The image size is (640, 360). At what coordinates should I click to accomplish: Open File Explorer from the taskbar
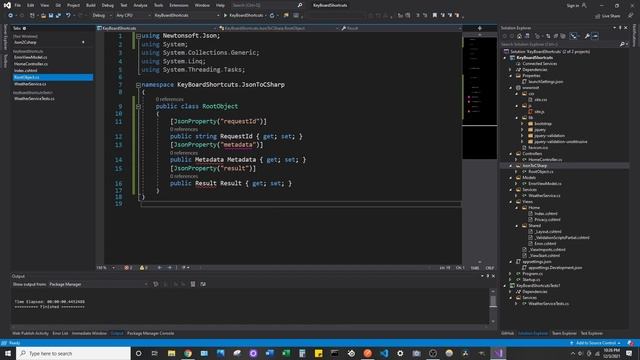click(x=171, y=353)
